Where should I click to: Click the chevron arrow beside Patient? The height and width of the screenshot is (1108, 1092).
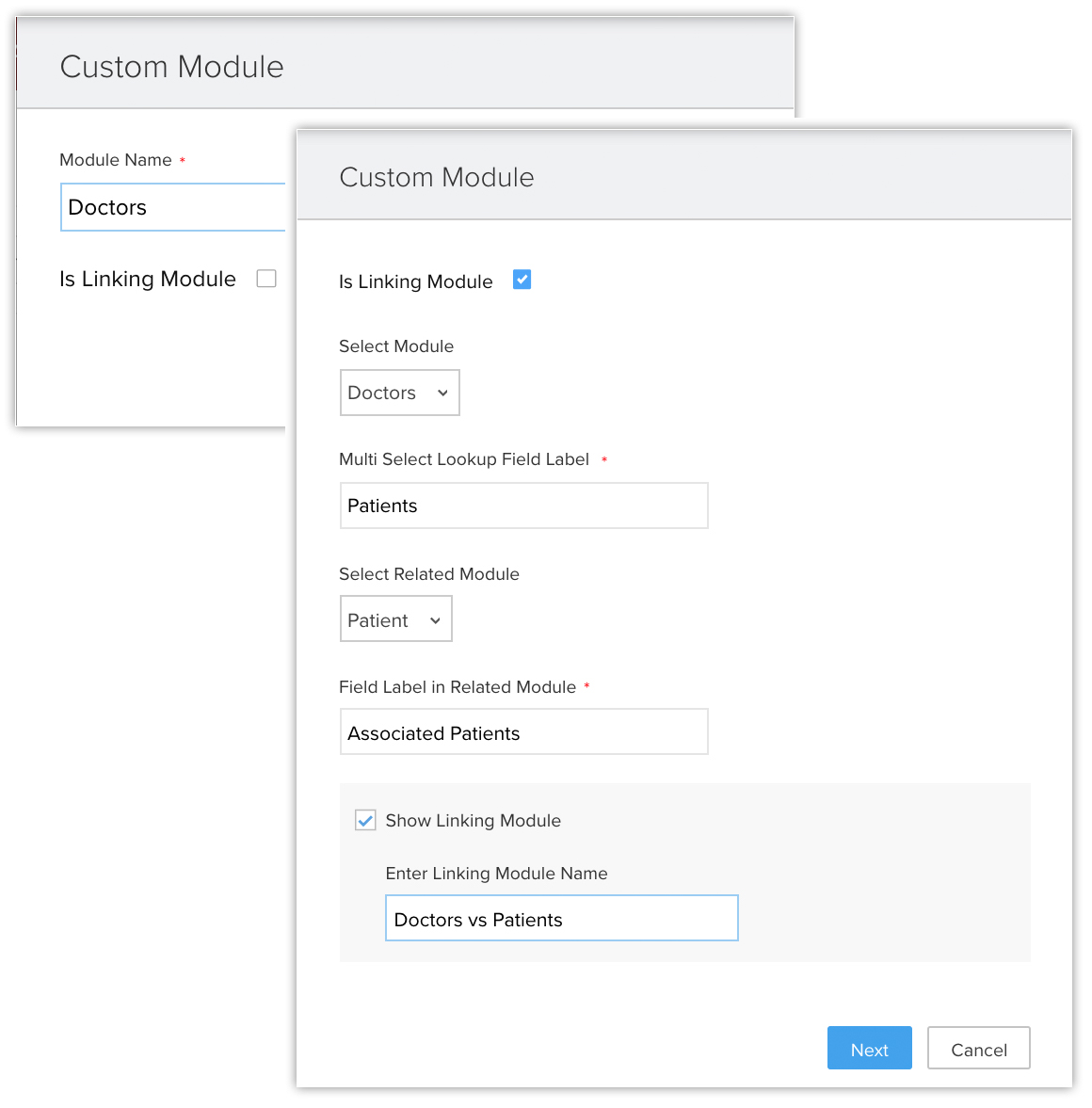435,620
